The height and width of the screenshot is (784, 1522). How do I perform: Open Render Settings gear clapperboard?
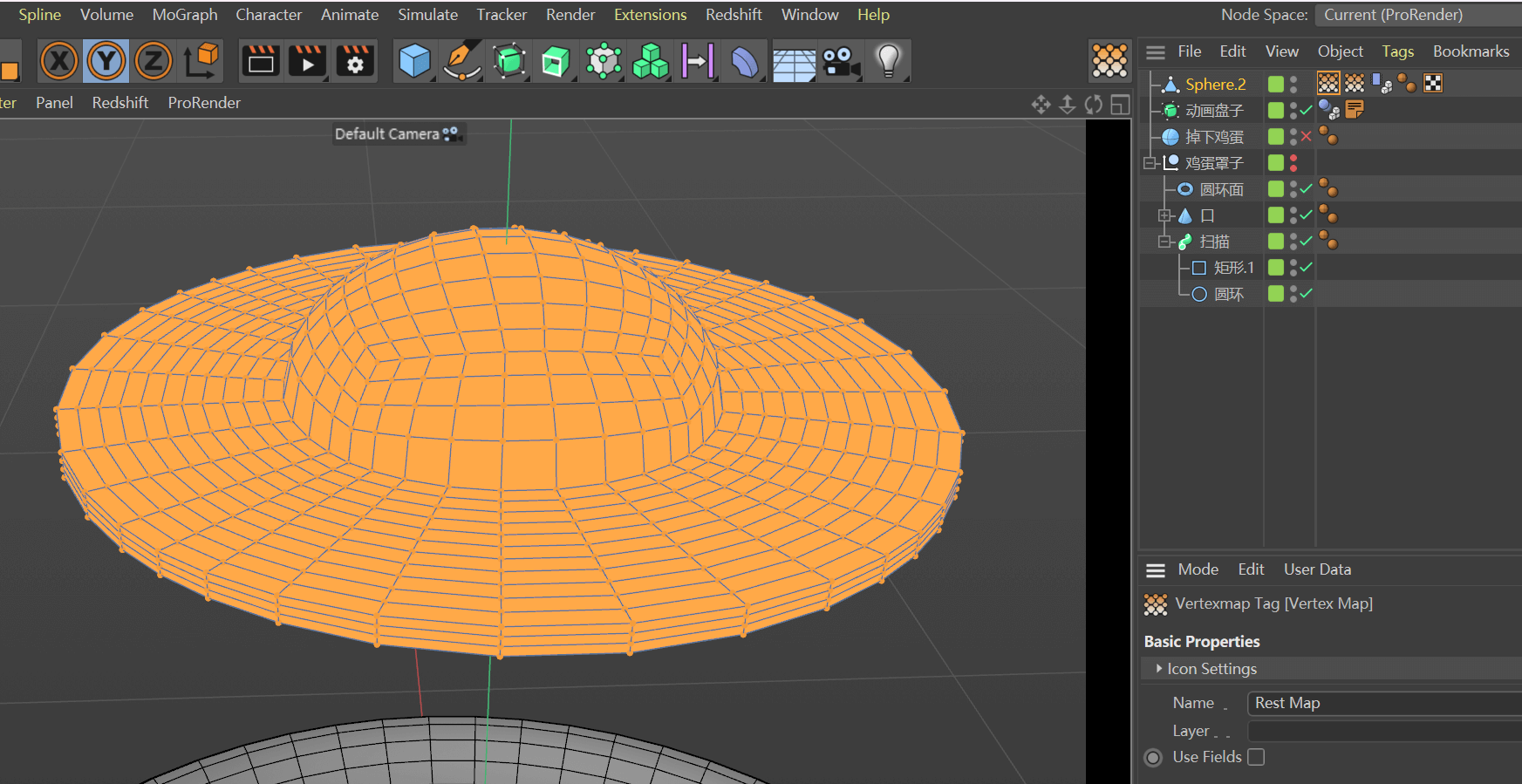(355, 61)
